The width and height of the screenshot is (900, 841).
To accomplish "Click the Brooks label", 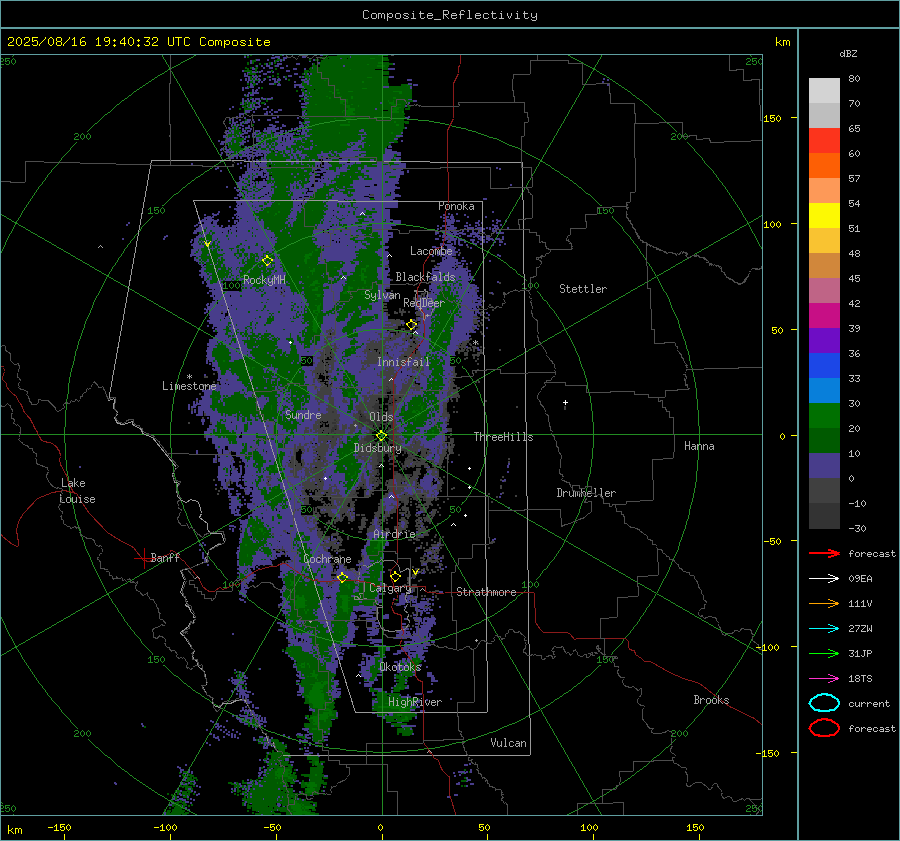I will (x=711, y=700).
